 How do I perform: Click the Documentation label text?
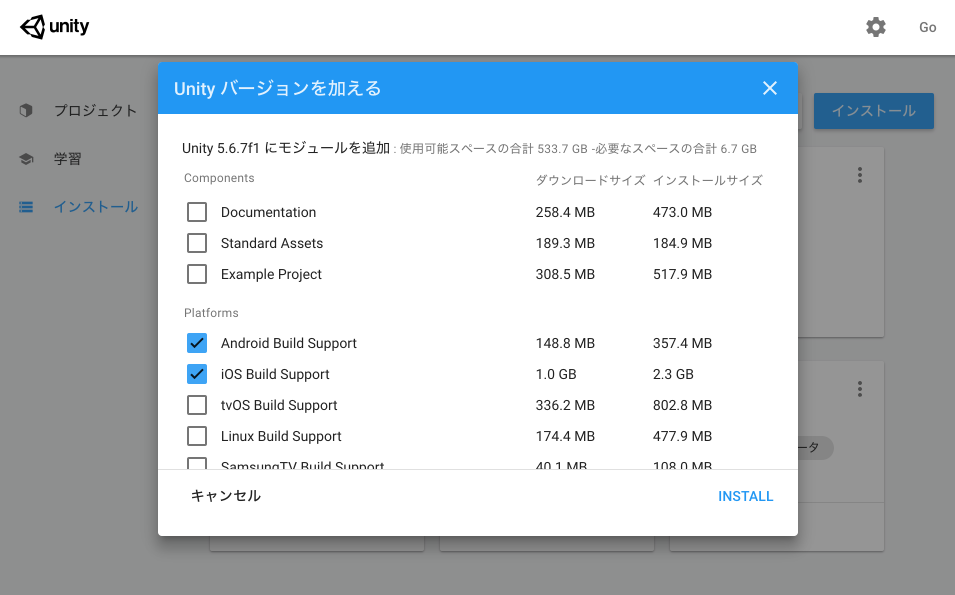click(x=269, y=212)
